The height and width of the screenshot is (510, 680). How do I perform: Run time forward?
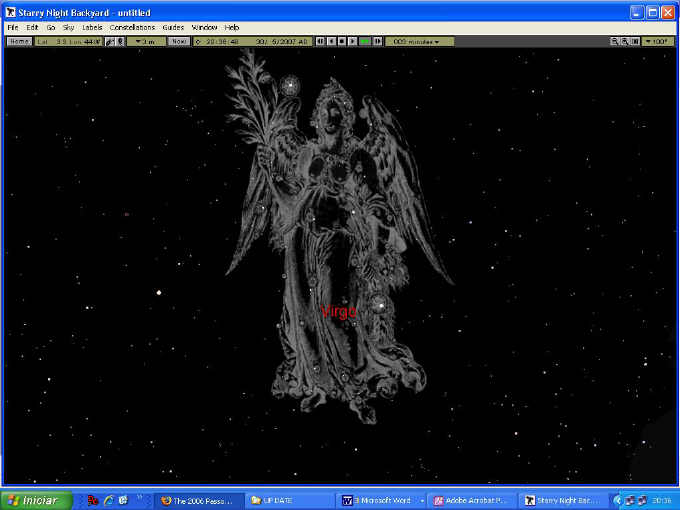(x=353, y=41)
